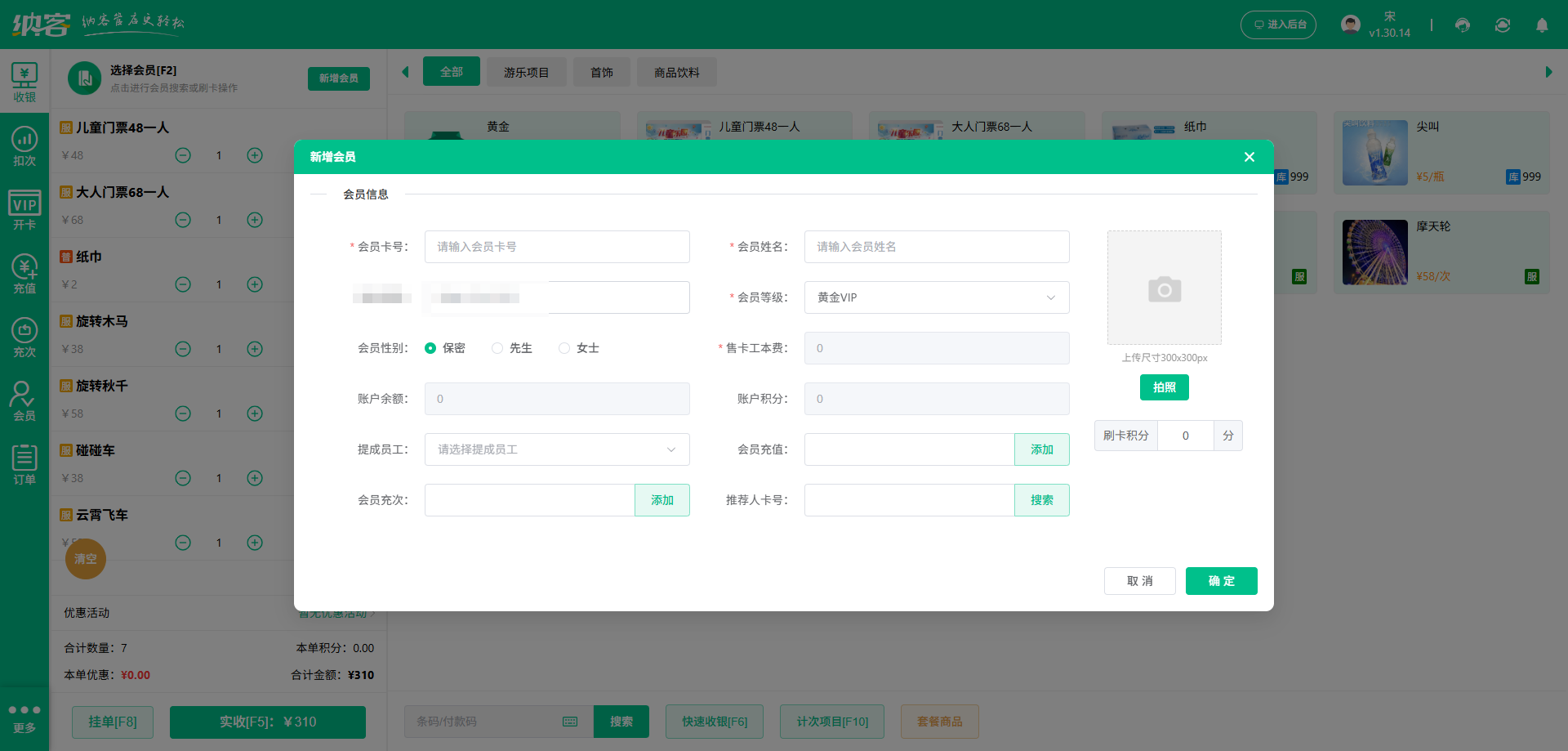Click the 拍照 button to take photo

point(1164,387)
